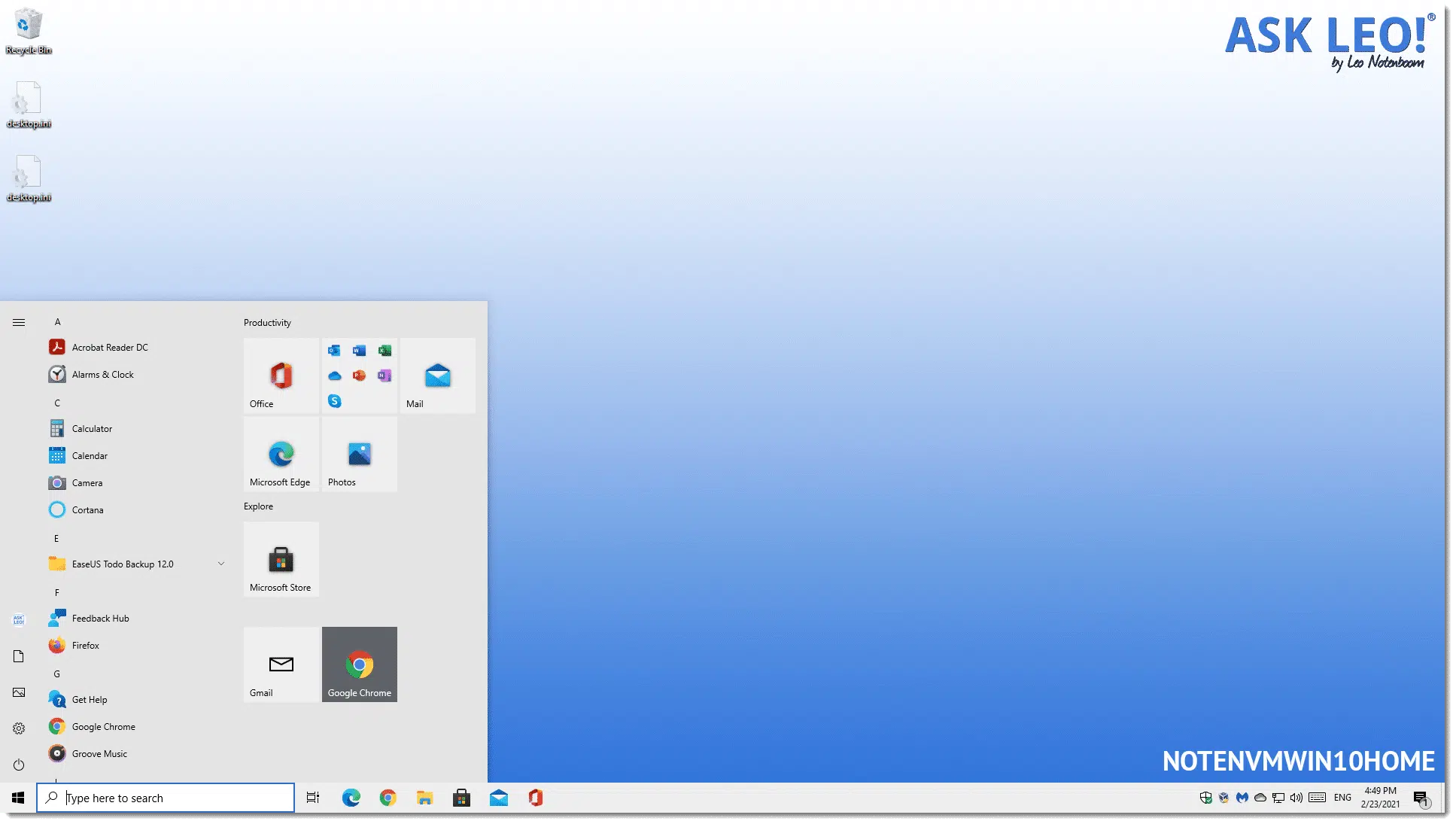Open Google Chrome on the taskbar
The image size is (1456, 824).
click(x=388, y=798)
